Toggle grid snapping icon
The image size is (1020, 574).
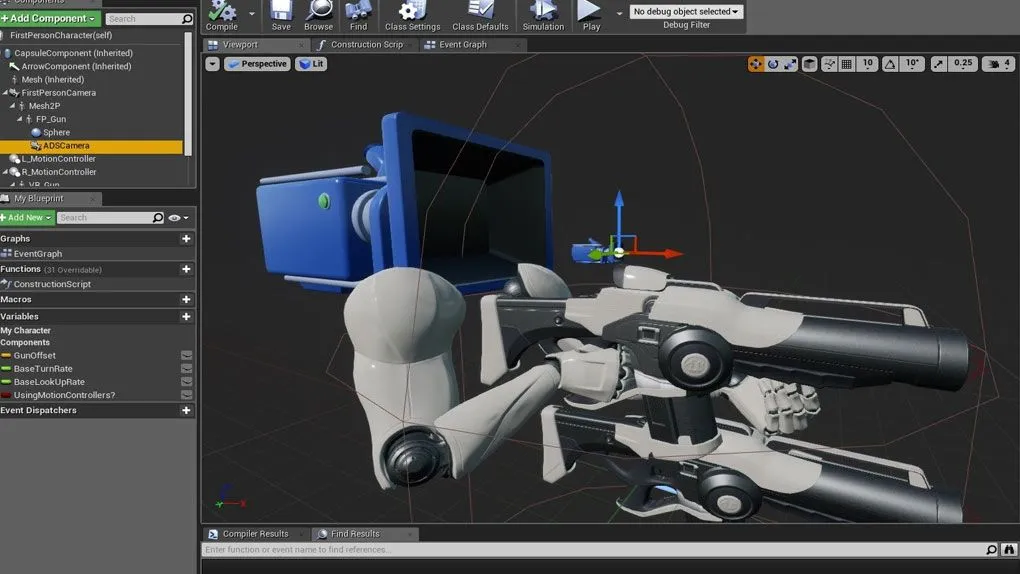(x=846, y=64)
